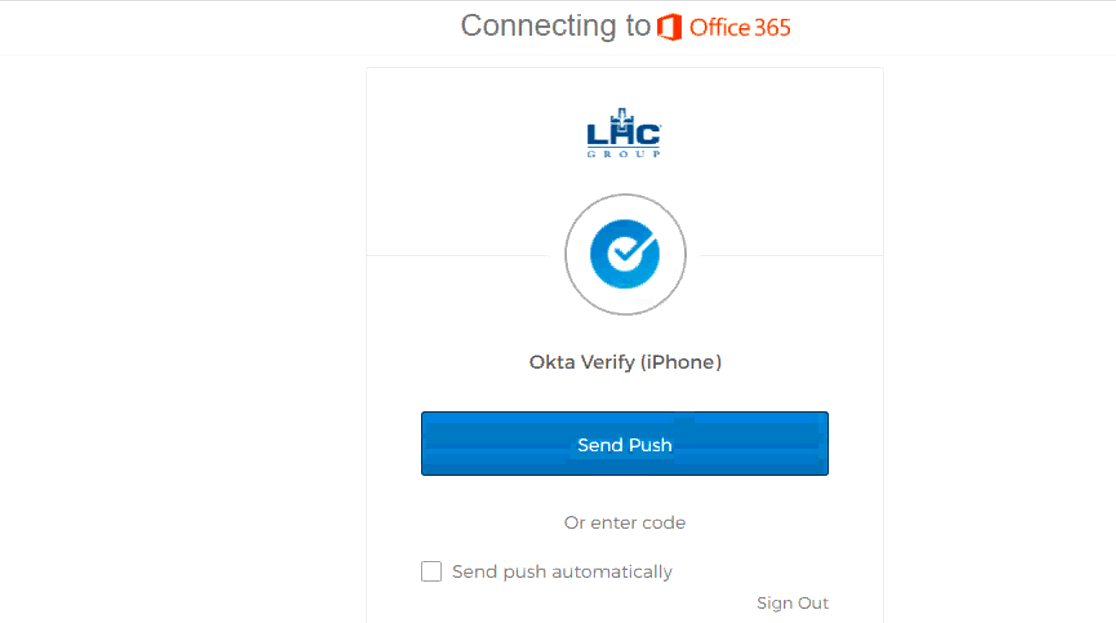Click the orange 'Office' wordmark text
1116x623 pixels.
point(719,28)
